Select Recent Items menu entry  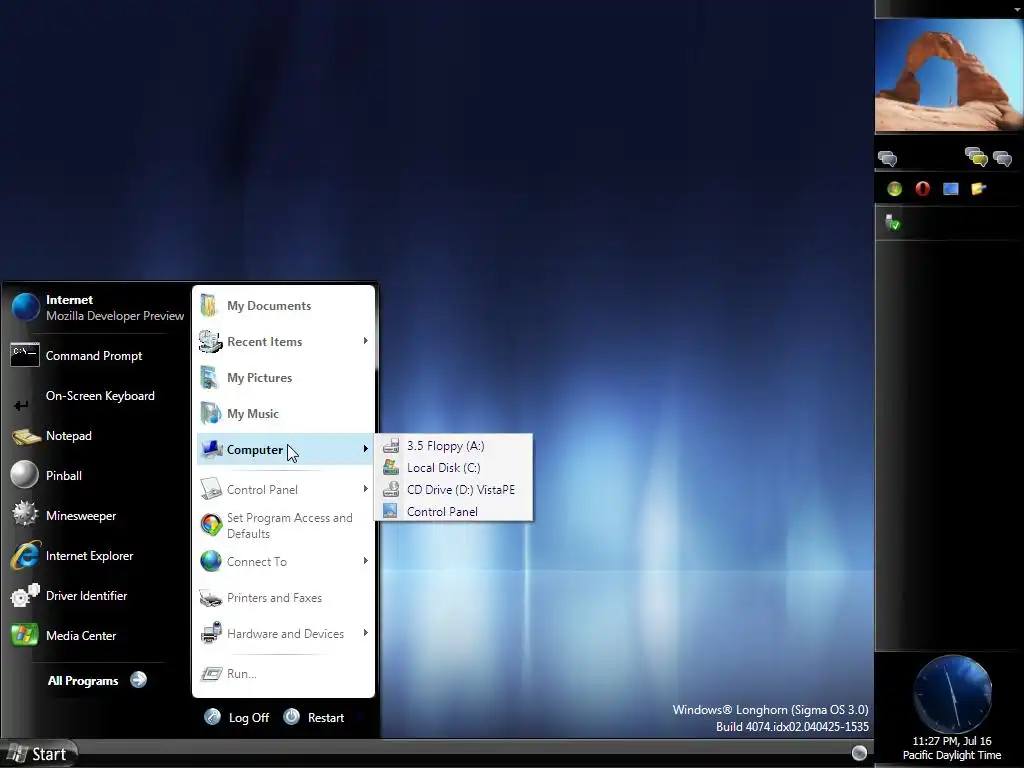click(x=285, y=342)
